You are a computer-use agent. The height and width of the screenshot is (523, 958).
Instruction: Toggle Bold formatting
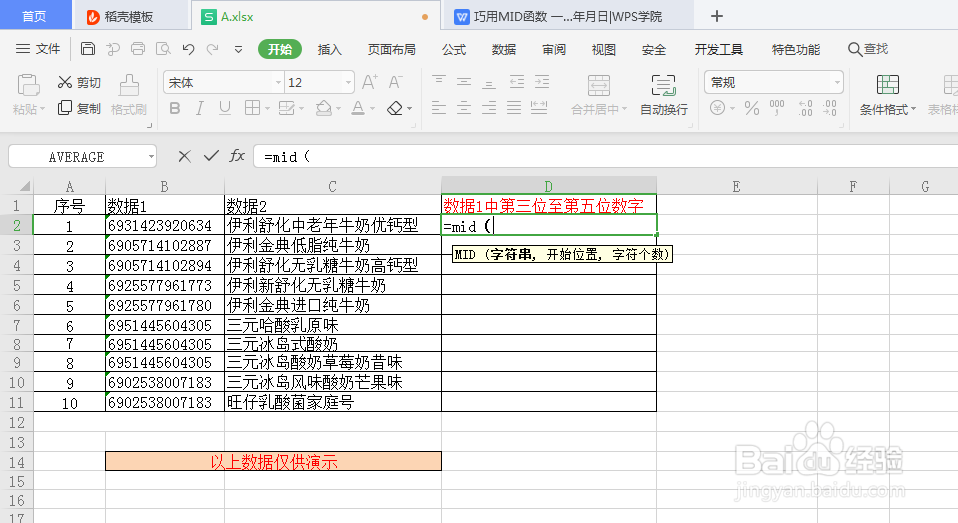(175, 108)
